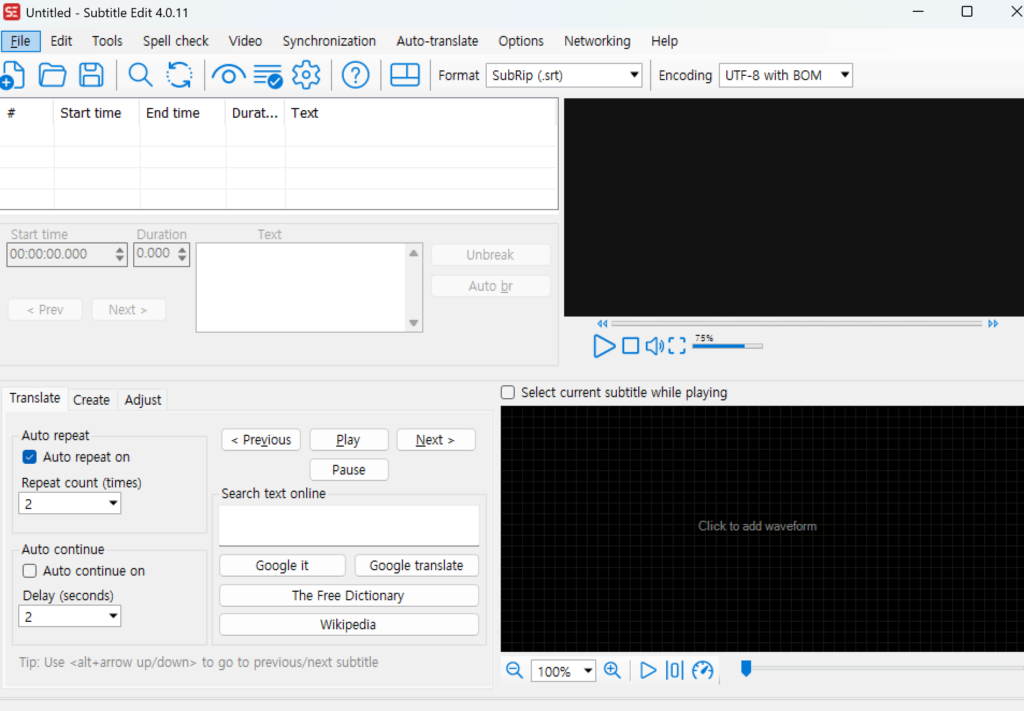Image resolution: width=1024 pixels, height=711 pixels.
Task: Mute video using speaker icon
Action: [x=654, y=346]
